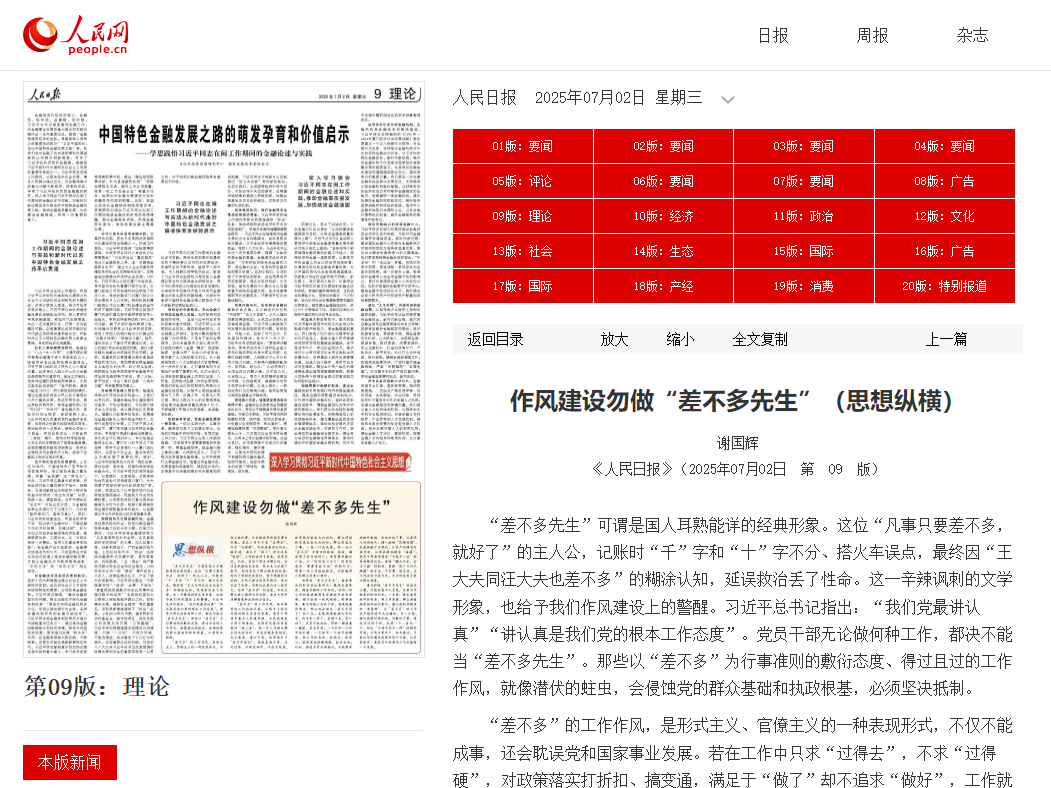Click the 第09版：理论 page heading

click(97, 687)
